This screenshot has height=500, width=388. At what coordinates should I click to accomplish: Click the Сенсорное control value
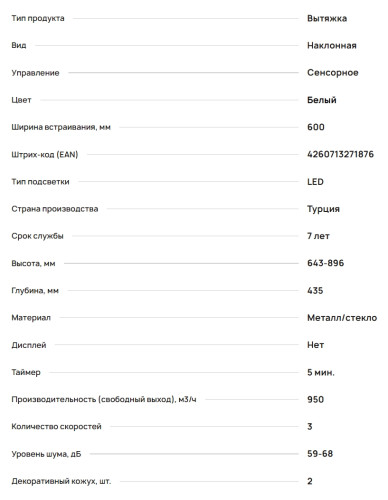333,73
